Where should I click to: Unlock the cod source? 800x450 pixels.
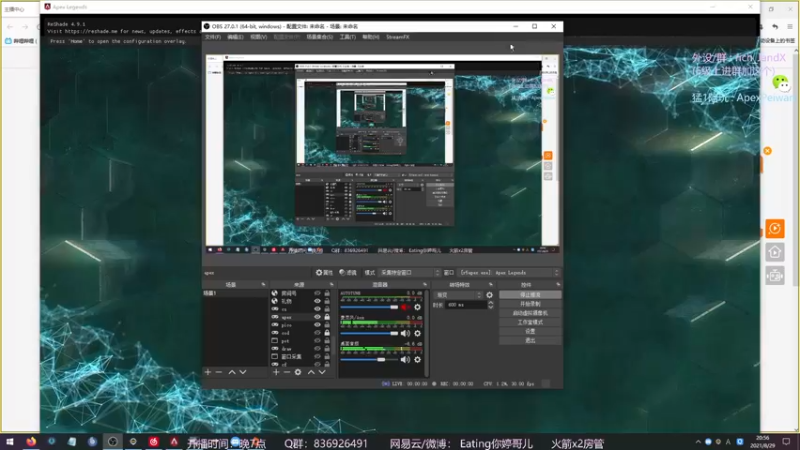click(327, 333)
